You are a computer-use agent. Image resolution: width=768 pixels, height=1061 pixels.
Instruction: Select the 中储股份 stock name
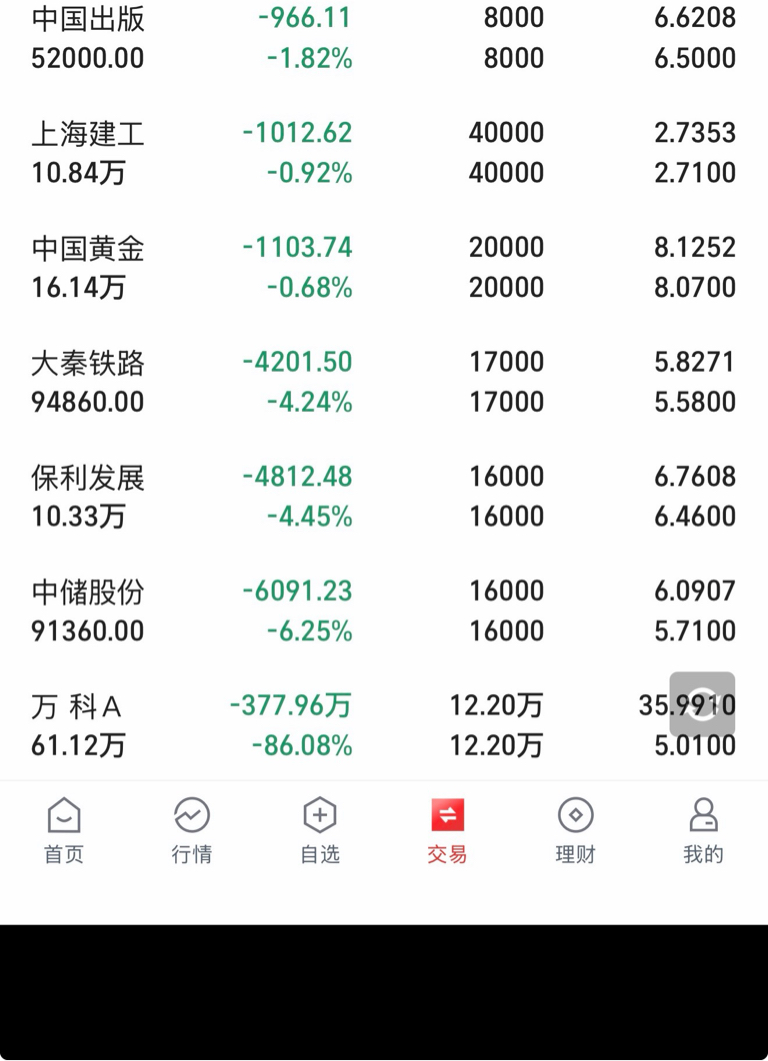click(x=88, y=592)
